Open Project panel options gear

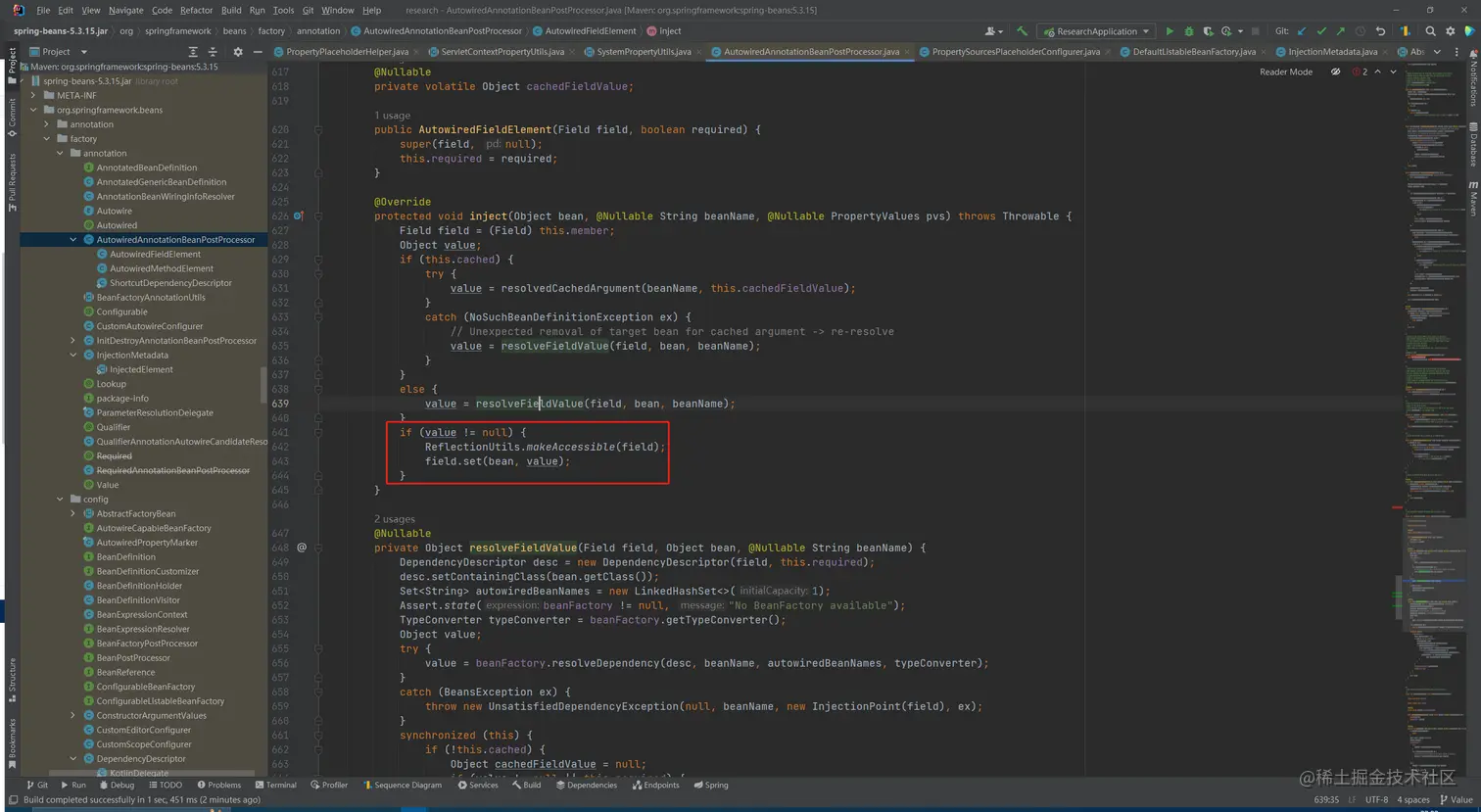[238, 52]
